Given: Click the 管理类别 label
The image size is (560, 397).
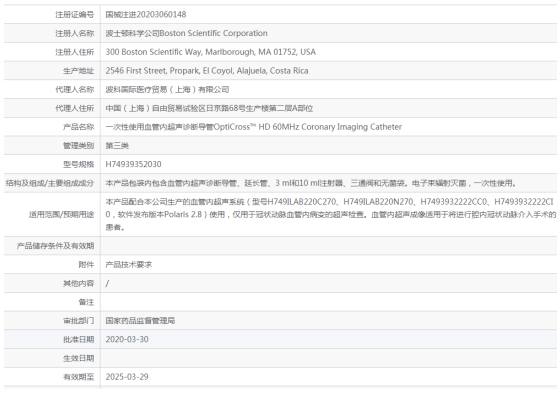Looking at the screenshot, I should point(78,146).
